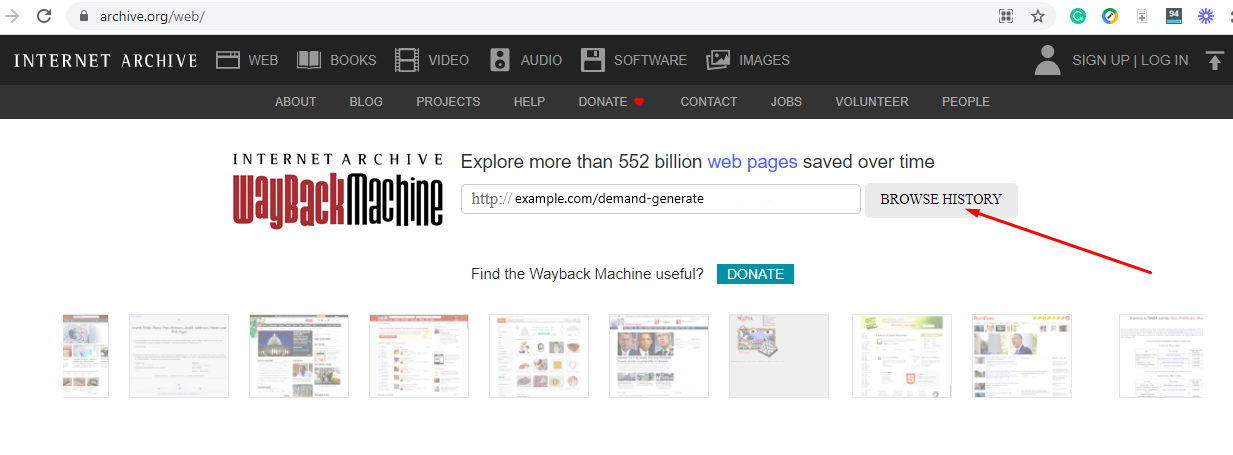Open the fourth thumbnail with red header
Image resolution: width=1233 pixels, height=455 pixels.
pyautogui.click(x=419, y=356)
